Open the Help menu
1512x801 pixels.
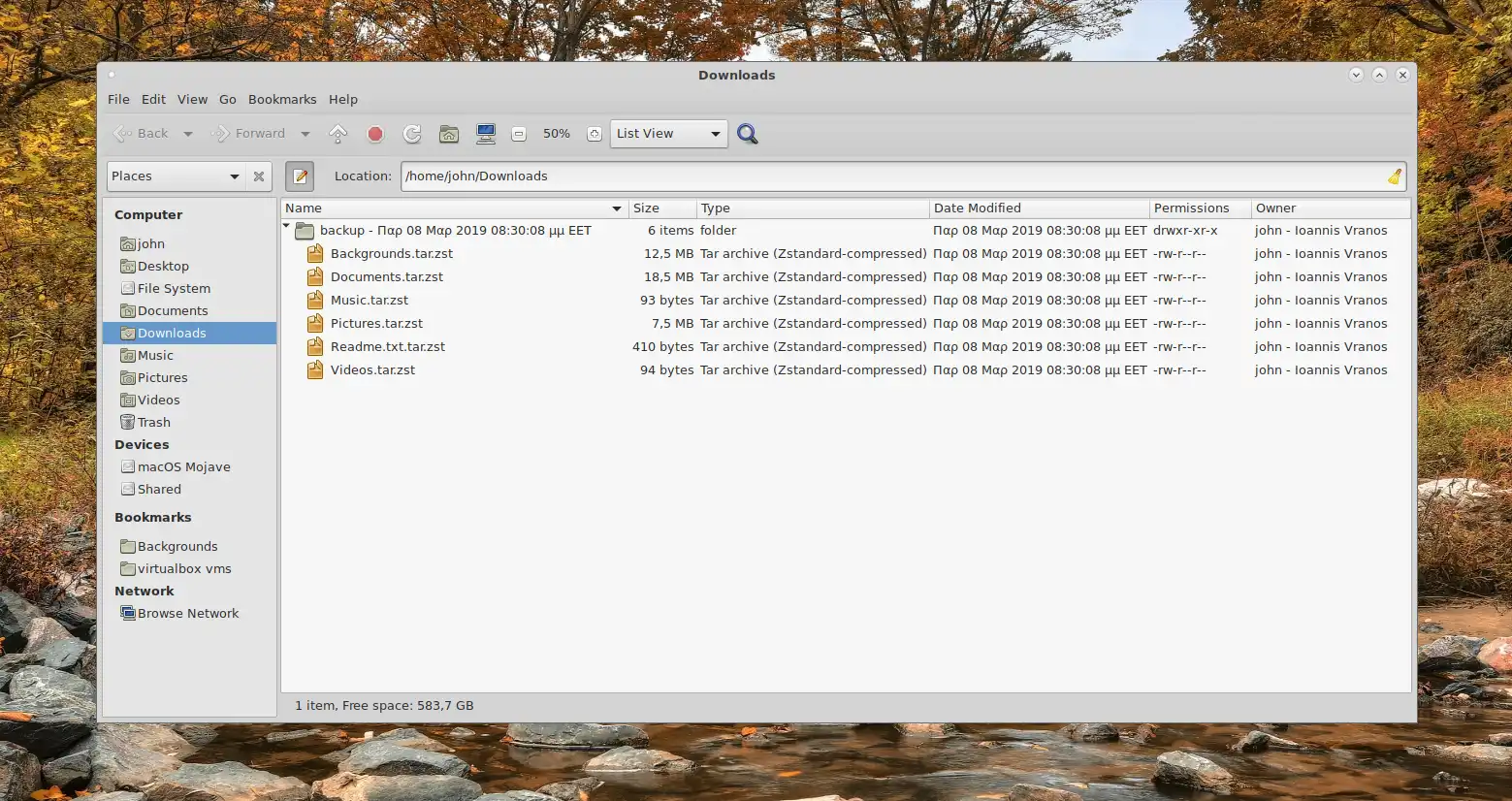343,99
